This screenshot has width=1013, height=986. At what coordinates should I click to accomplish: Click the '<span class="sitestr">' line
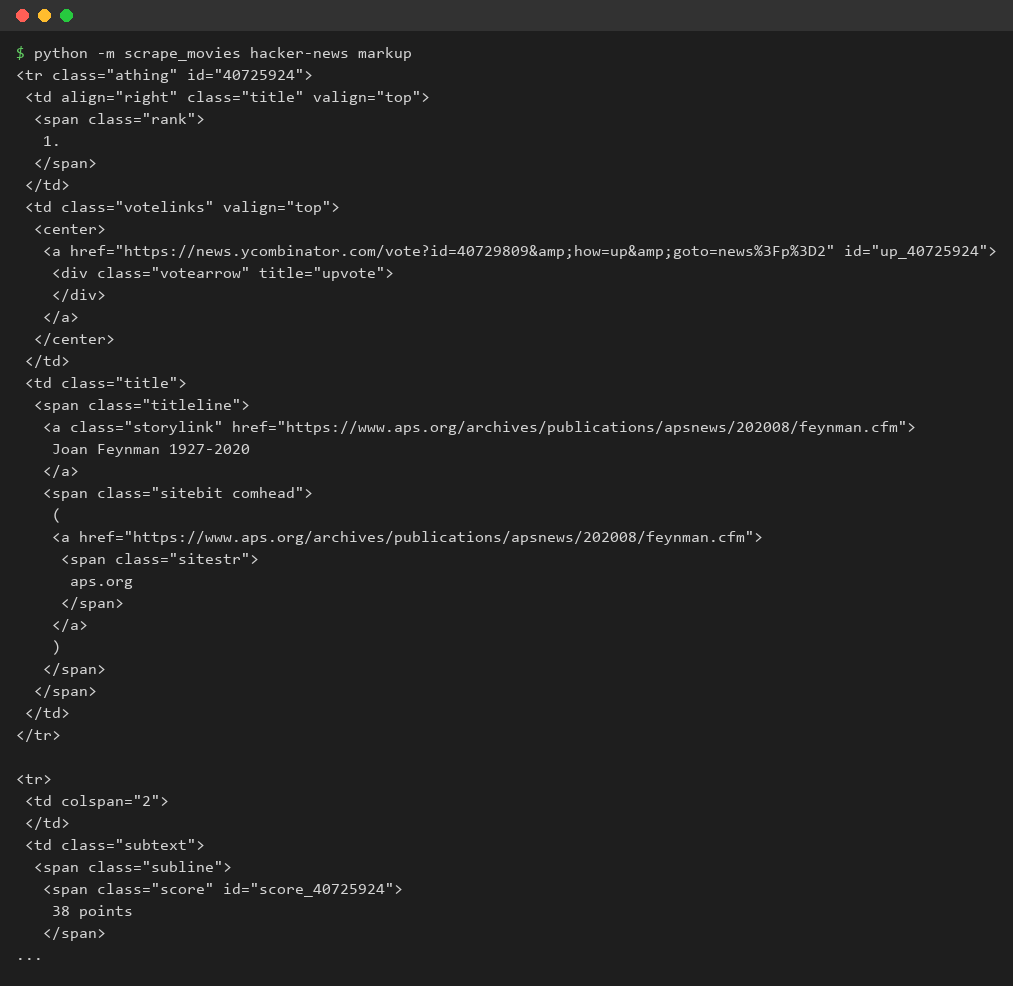pos(160,558)
